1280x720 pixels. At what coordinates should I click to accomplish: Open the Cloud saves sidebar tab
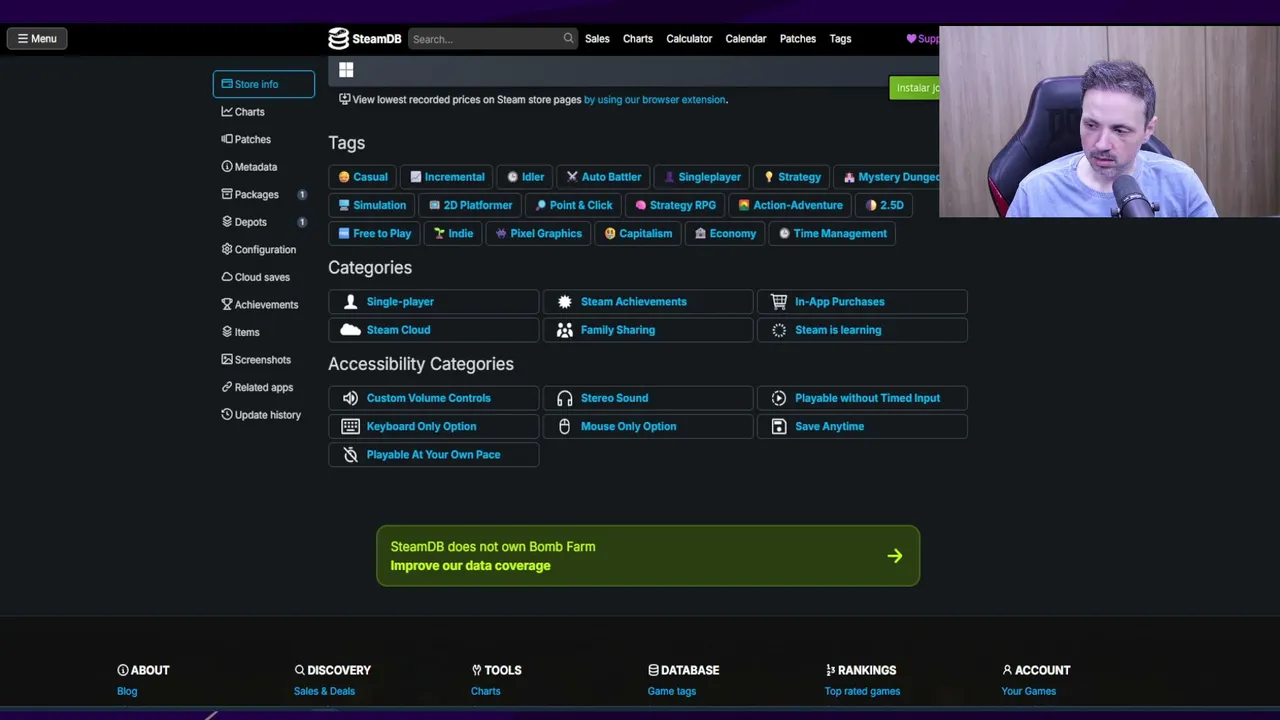pyautogui.click(x=264, y=277)
